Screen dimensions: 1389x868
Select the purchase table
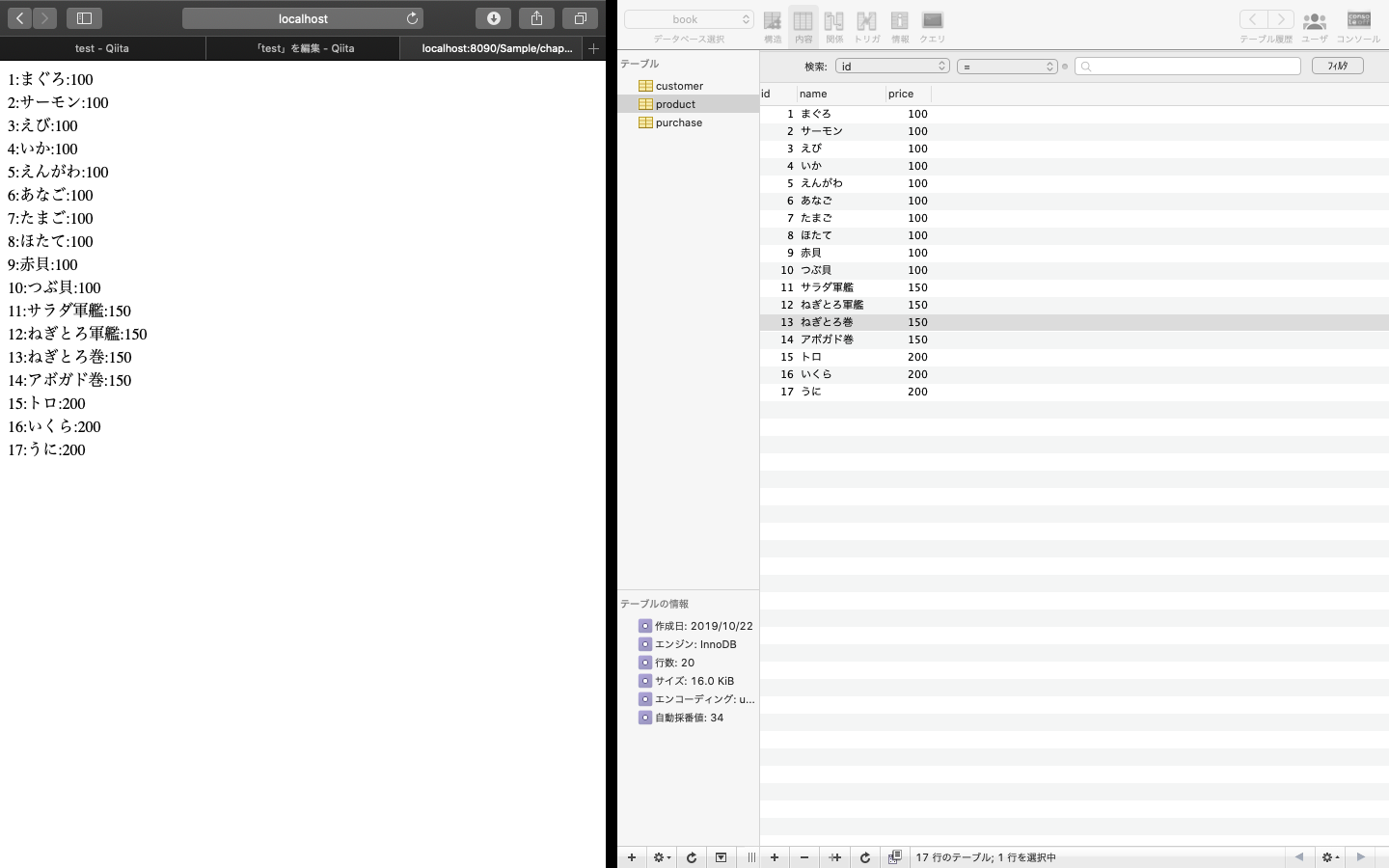(688, 122)
